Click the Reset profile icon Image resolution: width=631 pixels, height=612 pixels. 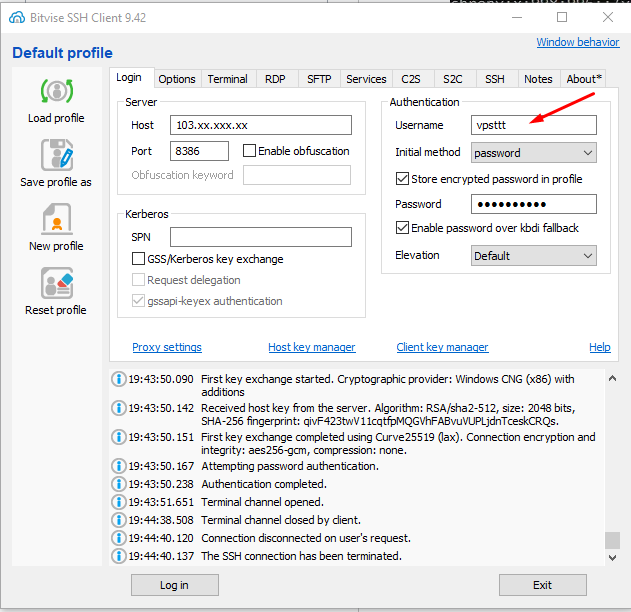point(57,283)
